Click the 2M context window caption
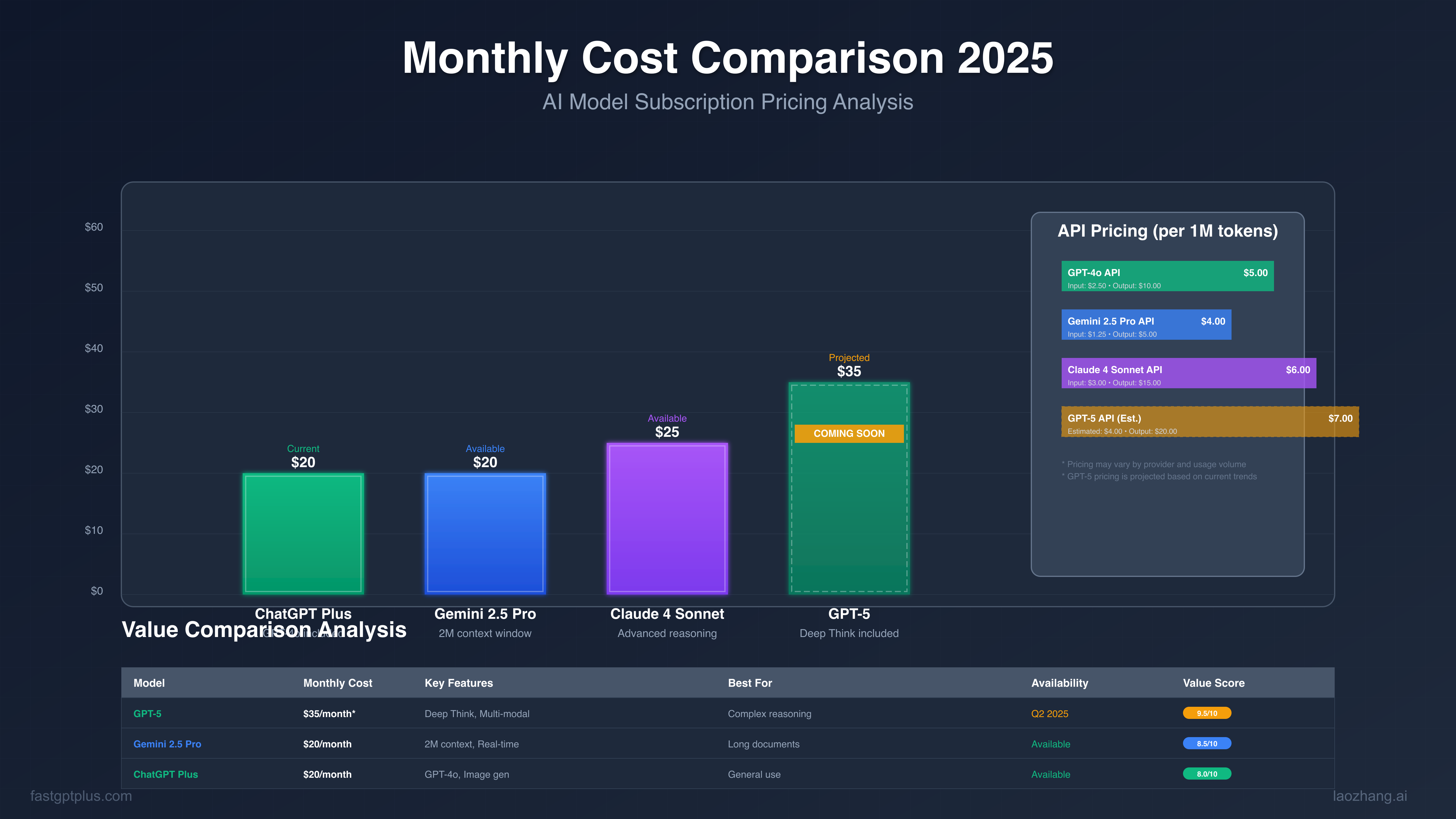The width and height of the screenshot is (1456, 819). tap(485, 633)
